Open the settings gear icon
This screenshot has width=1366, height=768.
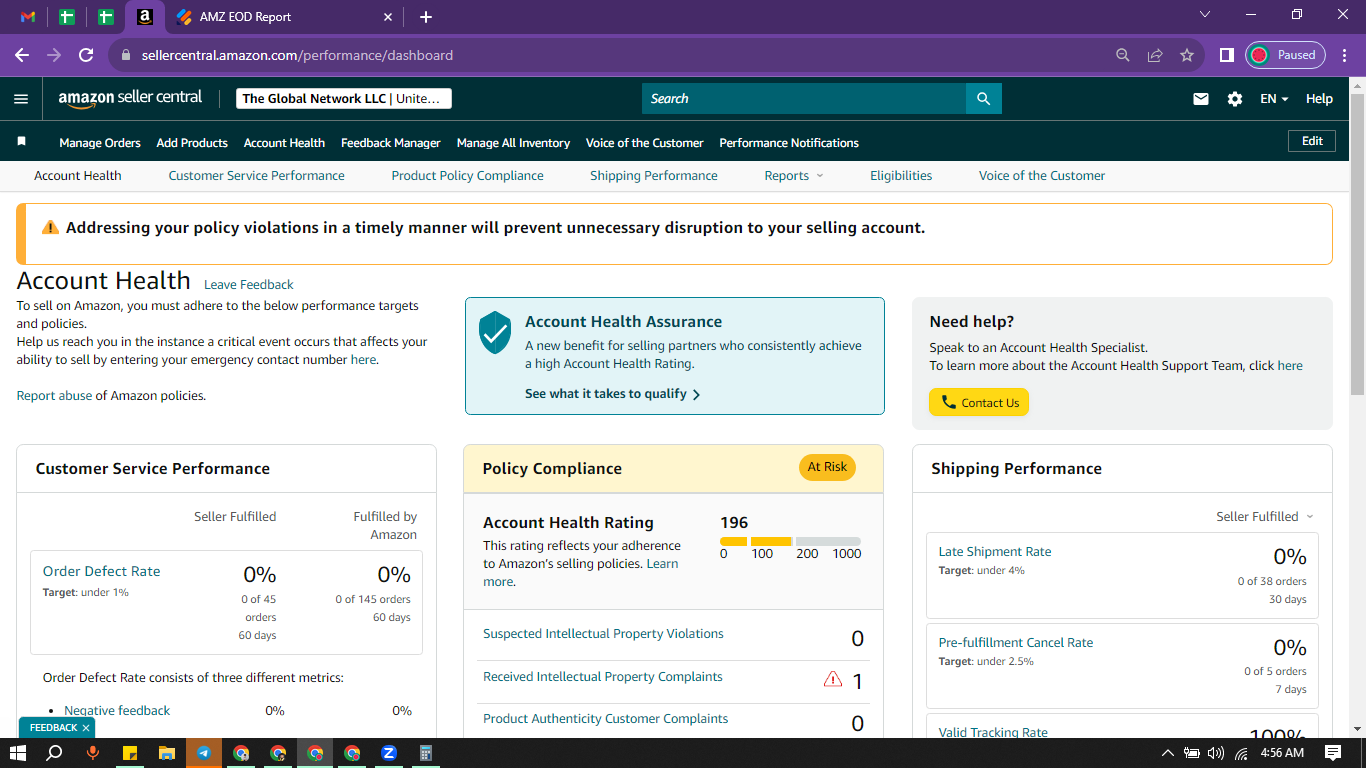(x=1235, y=99)
